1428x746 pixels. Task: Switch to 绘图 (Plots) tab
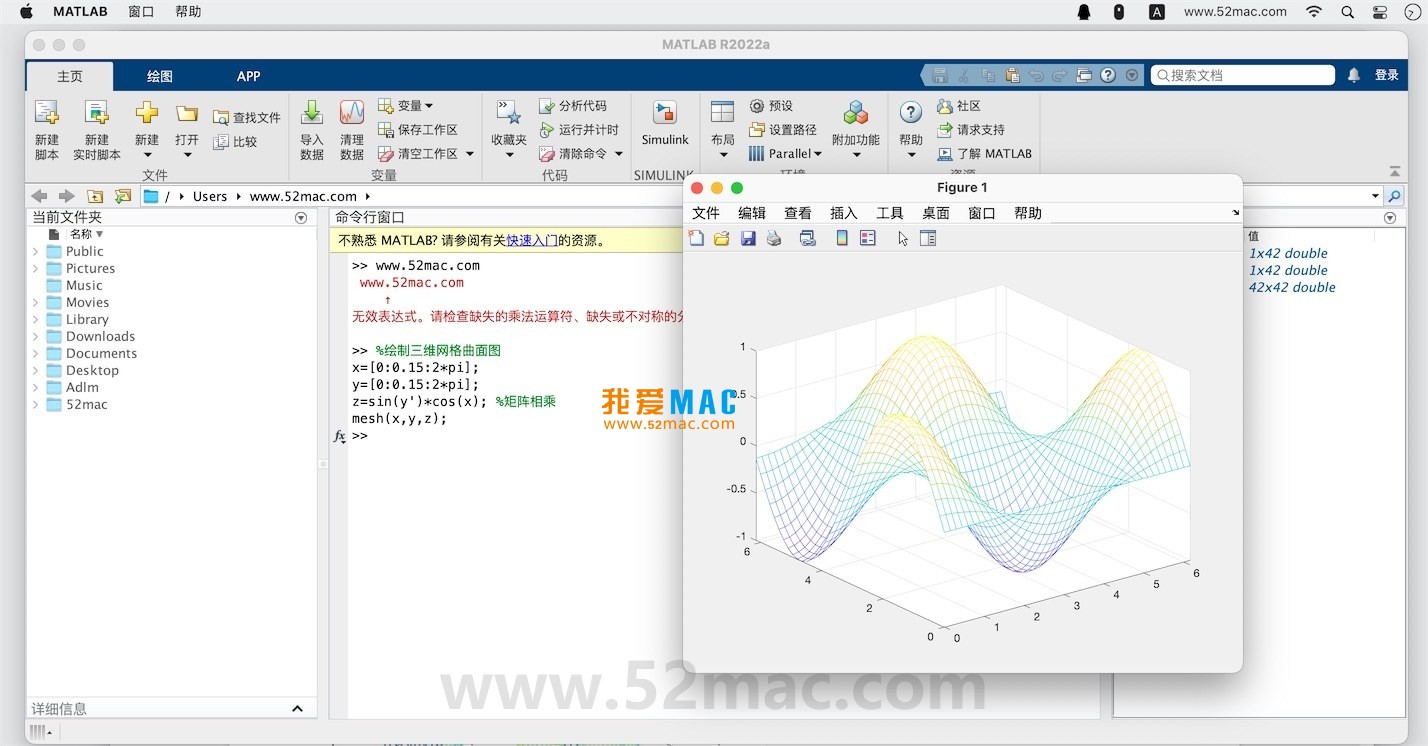160,76
